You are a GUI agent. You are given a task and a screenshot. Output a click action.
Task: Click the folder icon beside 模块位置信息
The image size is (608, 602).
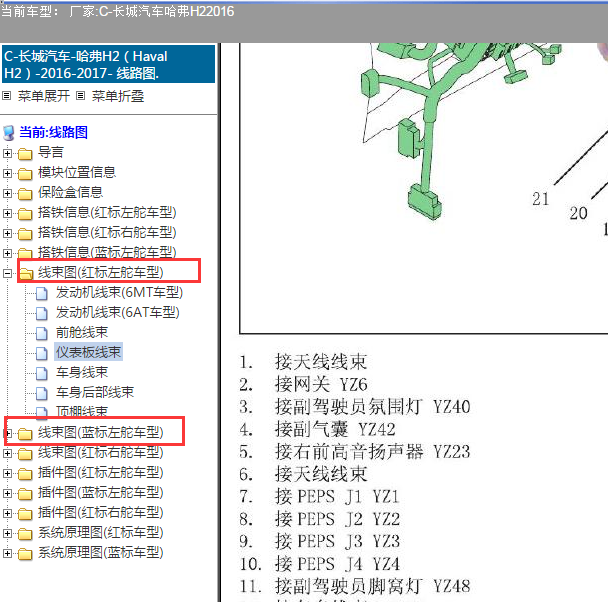25,174
